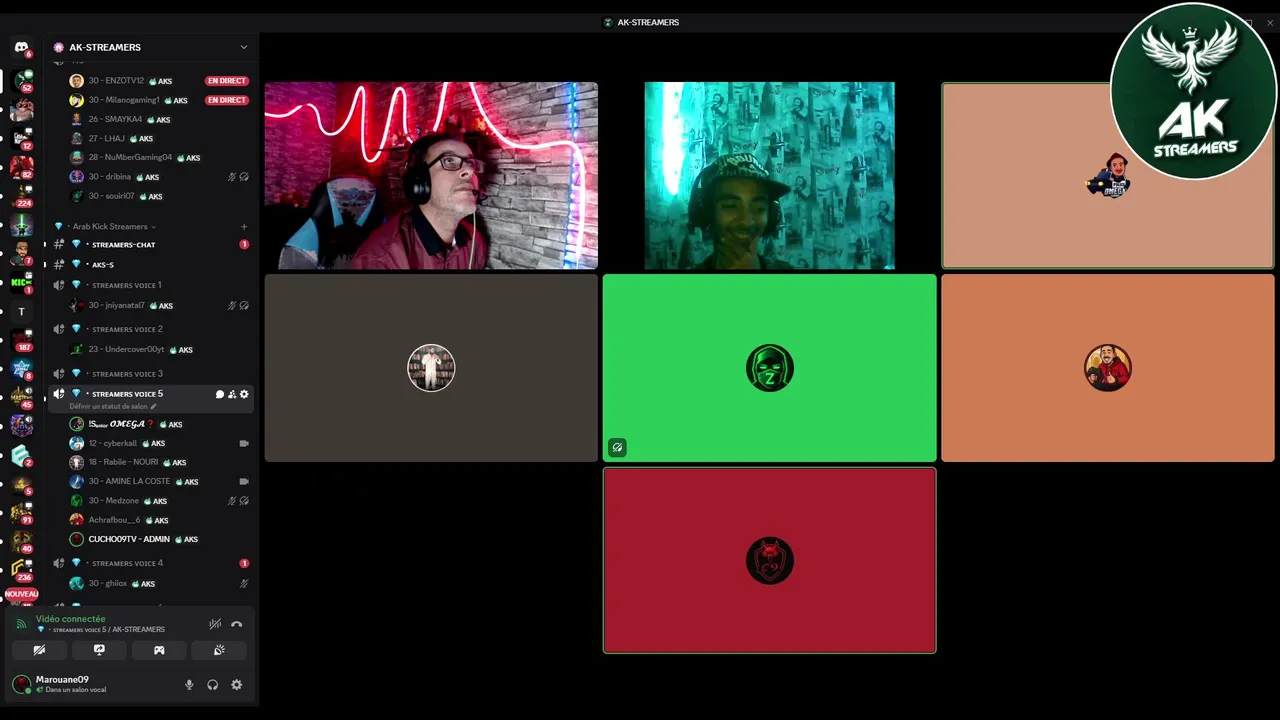
Task: Disconnect from voice with the hang-up icon
Action: pyautogui.click(x=237, y=624)
